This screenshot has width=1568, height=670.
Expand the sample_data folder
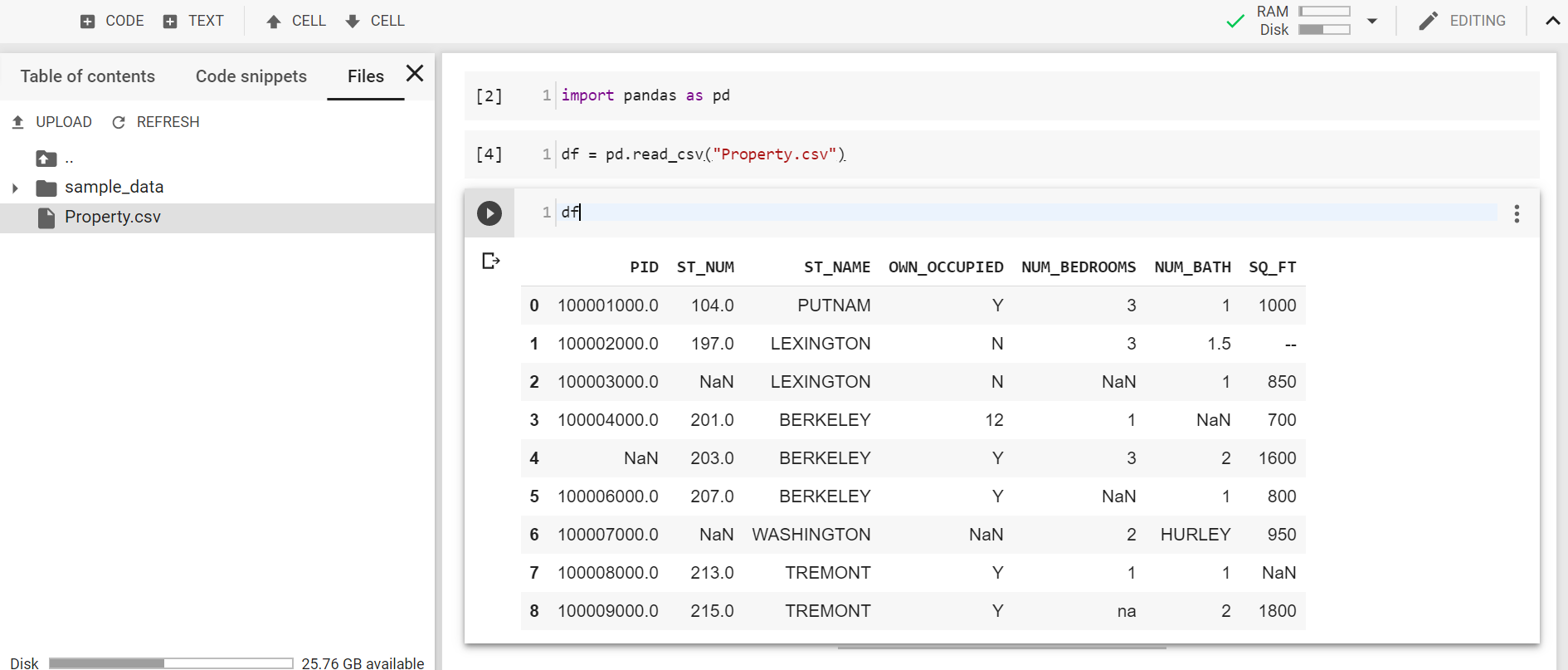pyautogui.click(x=15, y=188)
